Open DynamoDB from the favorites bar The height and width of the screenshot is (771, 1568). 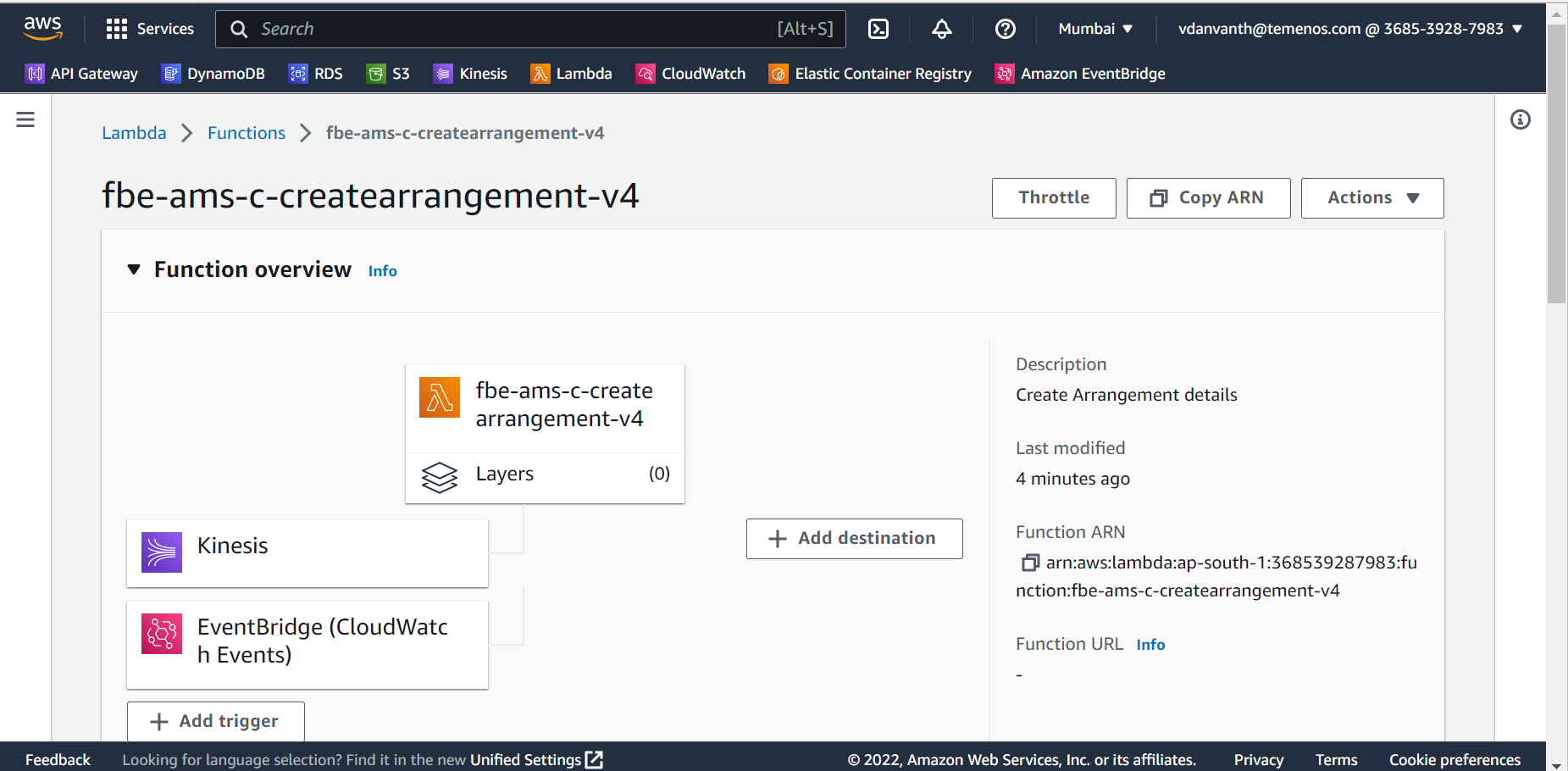213,74
